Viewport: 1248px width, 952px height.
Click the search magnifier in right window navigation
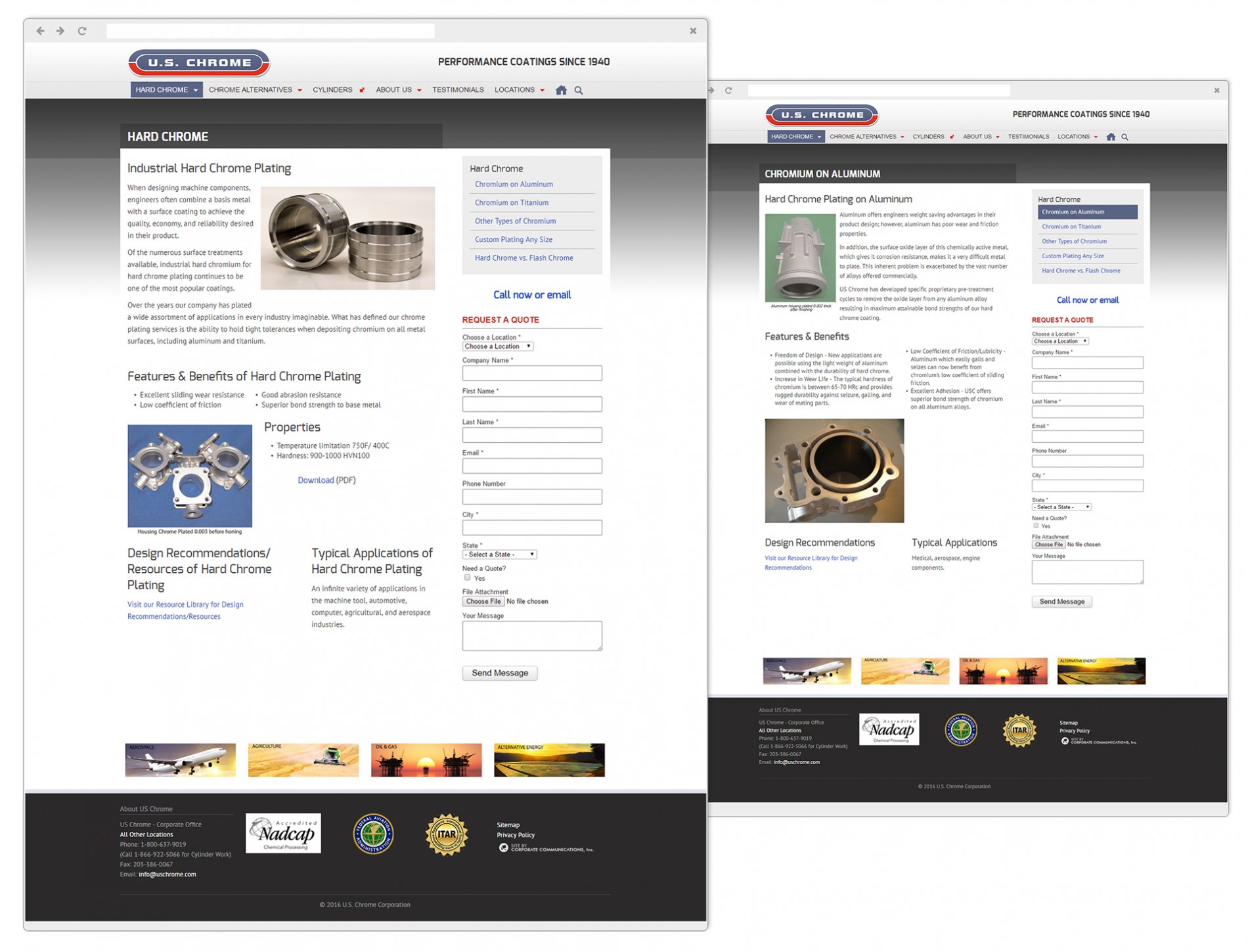[1125, 137]
